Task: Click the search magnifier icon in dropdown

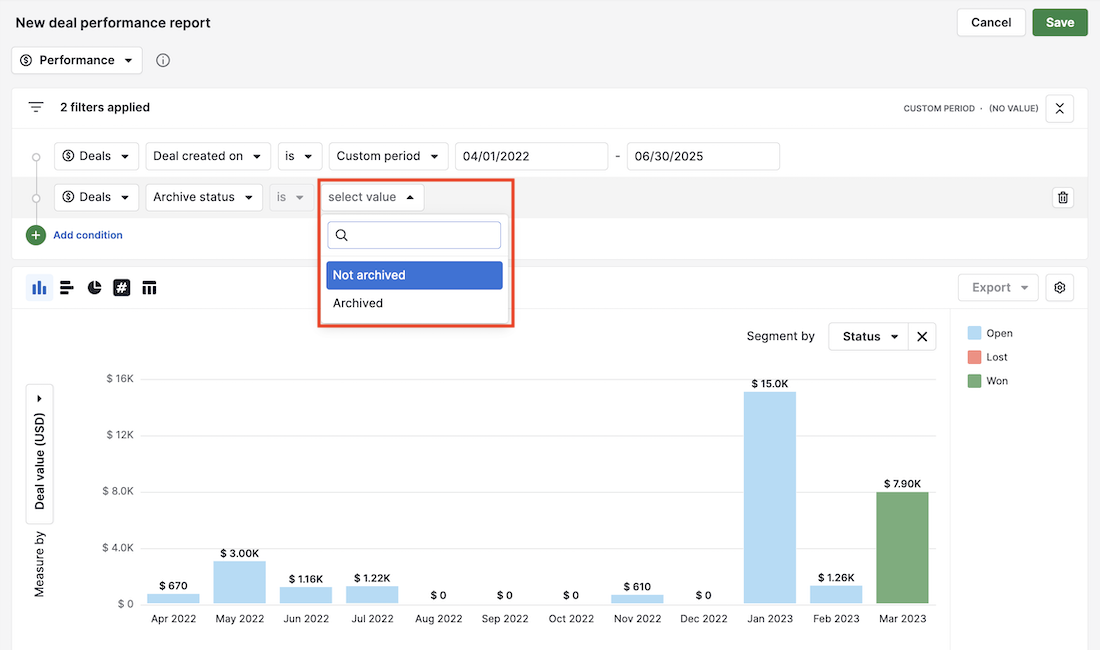Action: click(342, 235)
